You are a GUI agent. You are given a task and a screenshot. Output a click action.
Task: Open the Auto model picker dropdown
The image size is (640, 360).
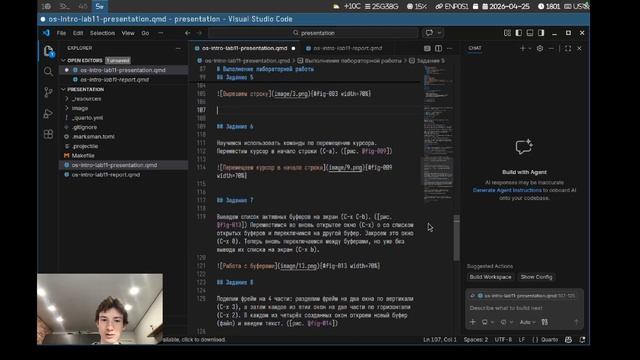point(527,322)
